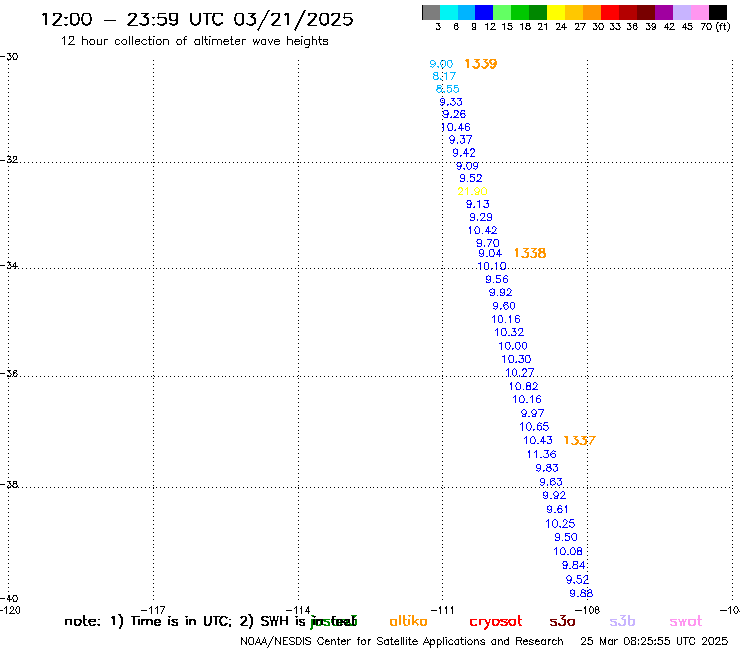Click the black swatch ending the color scale

coord(717,12)
